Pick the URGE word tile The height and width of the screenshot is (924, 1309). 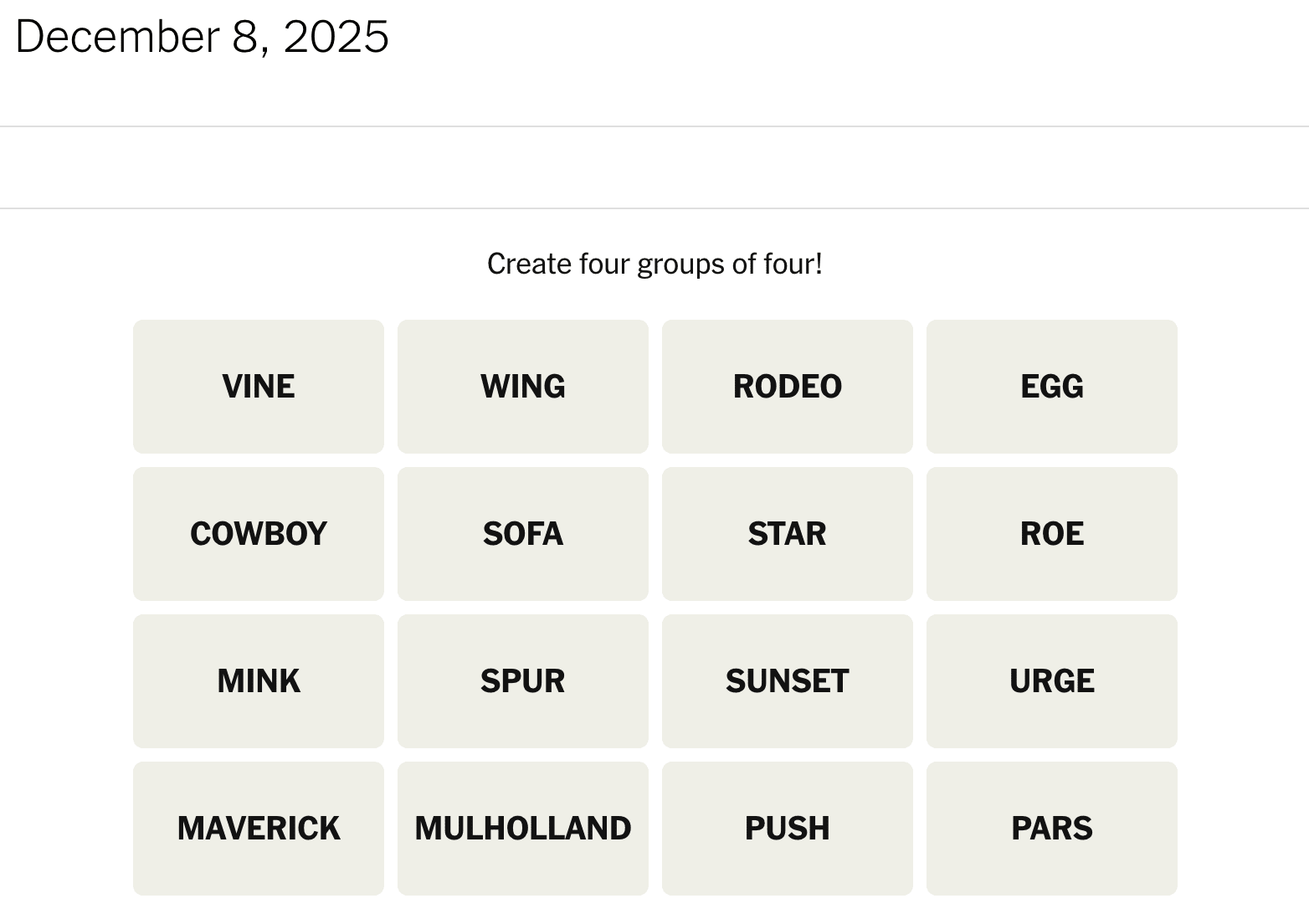click(1051, 681)
